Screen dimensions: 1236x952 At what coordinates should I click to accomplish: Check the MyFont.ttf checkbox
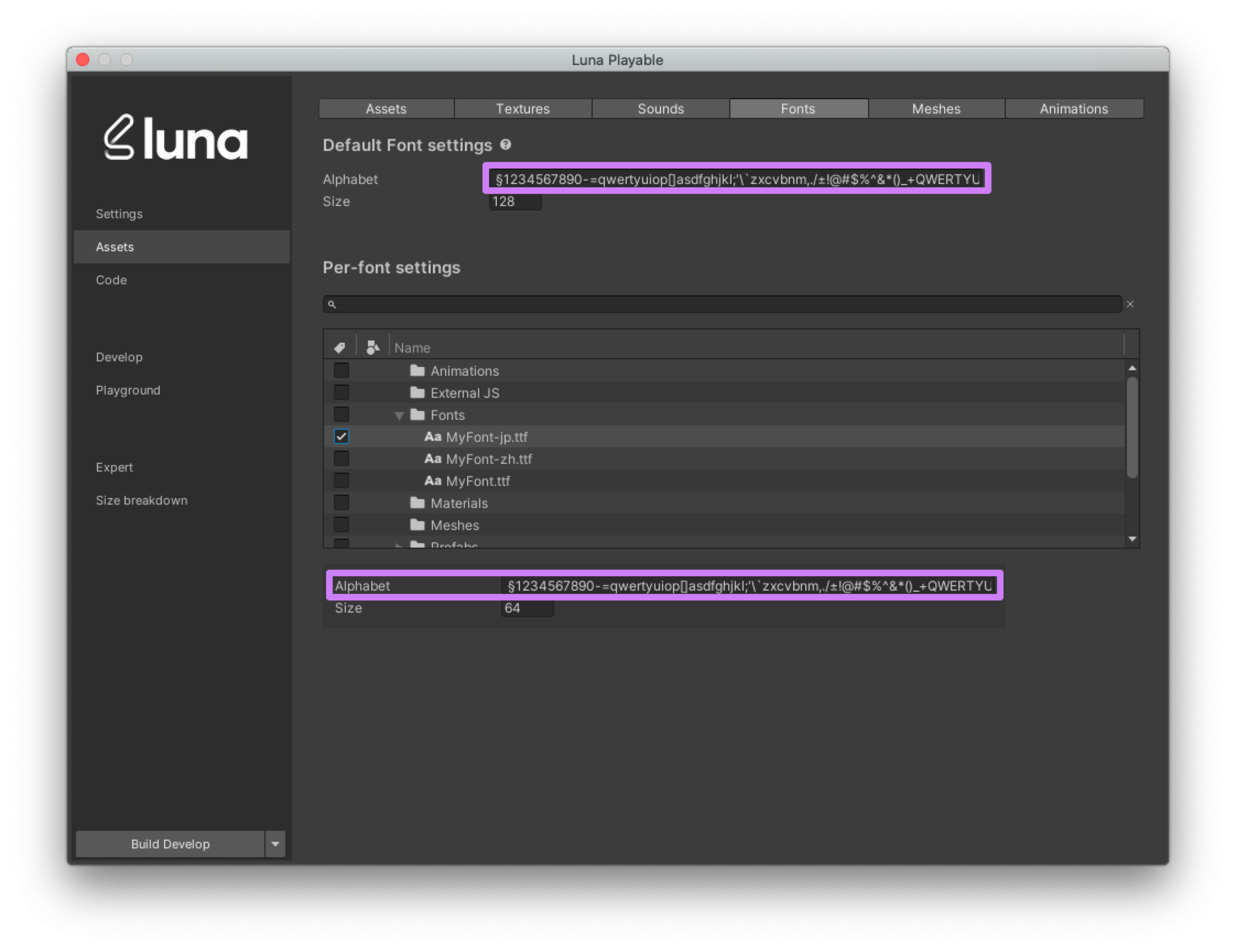(341, 480)
